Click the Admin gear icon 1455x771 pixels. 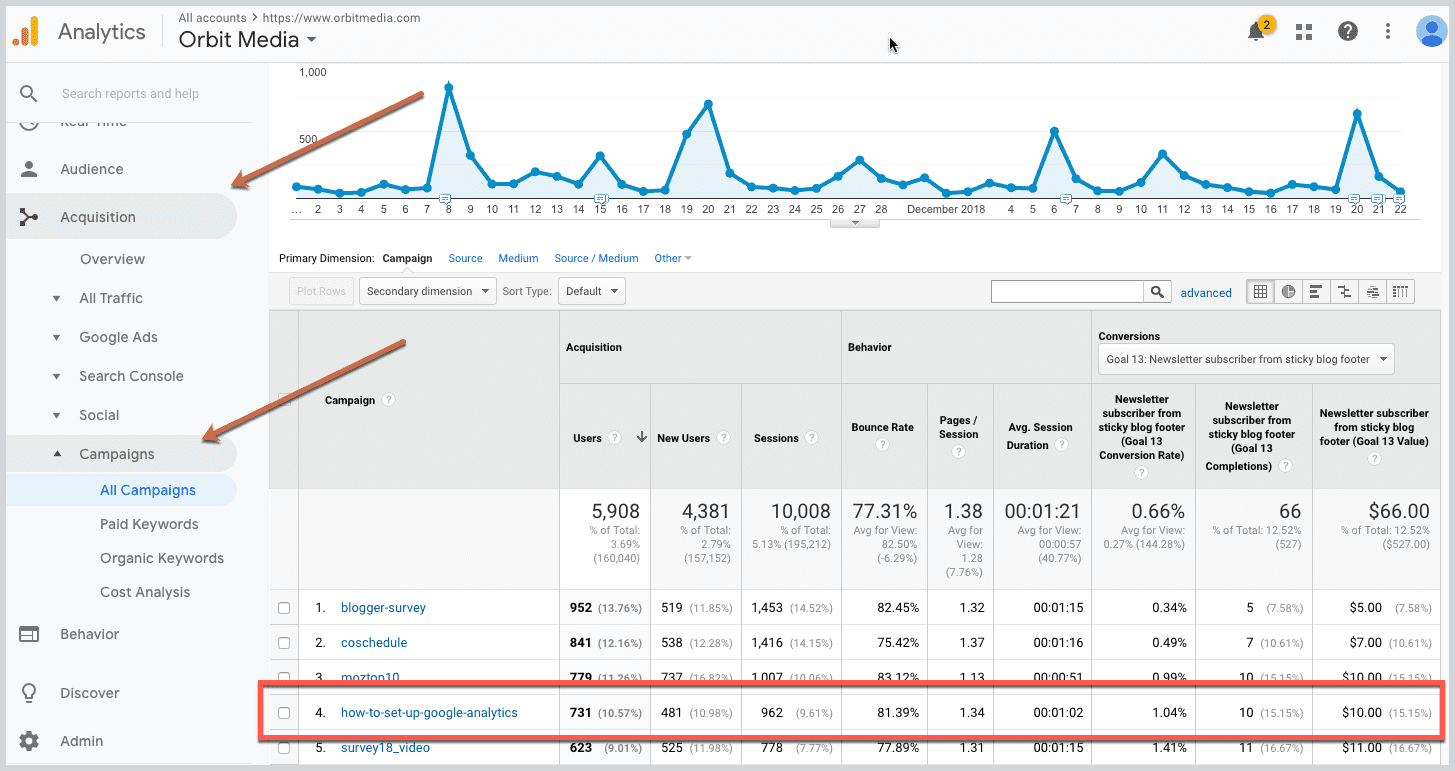(29, 741)
